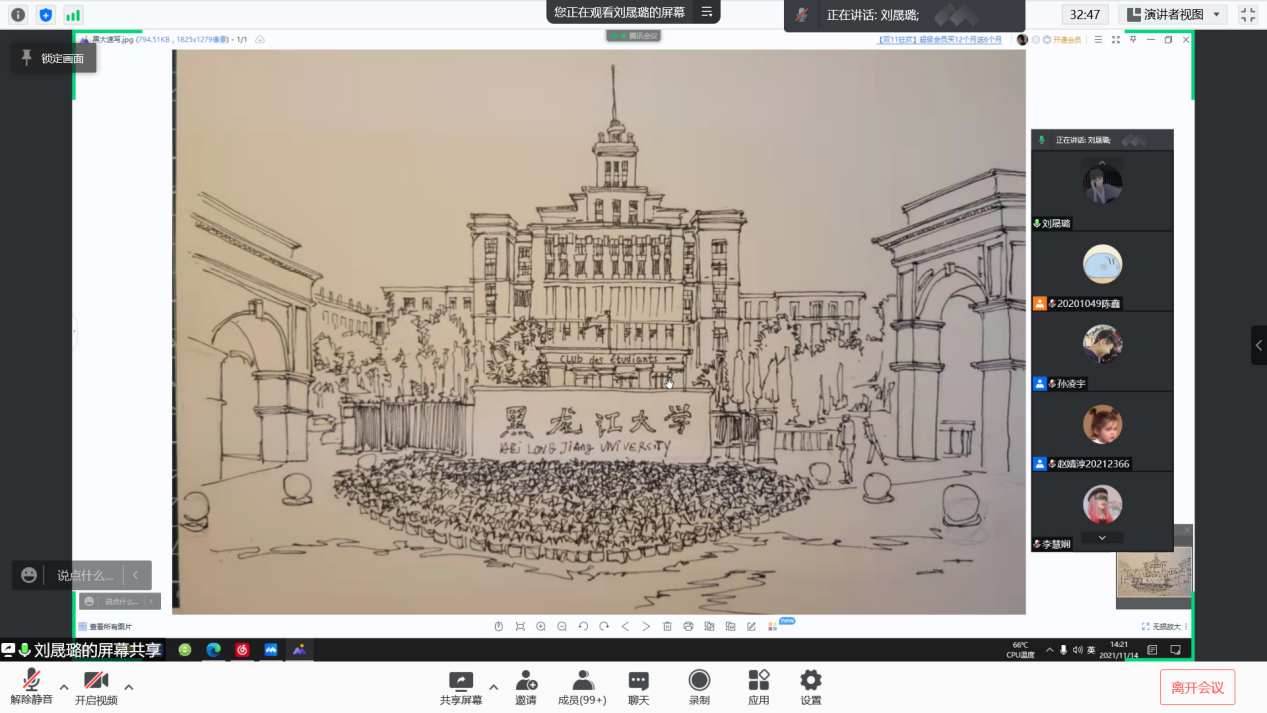Viewport: 1267px width, 713px height.
Task: Select participant 孙凌宇 video tile
Action: pos(1102,351)
